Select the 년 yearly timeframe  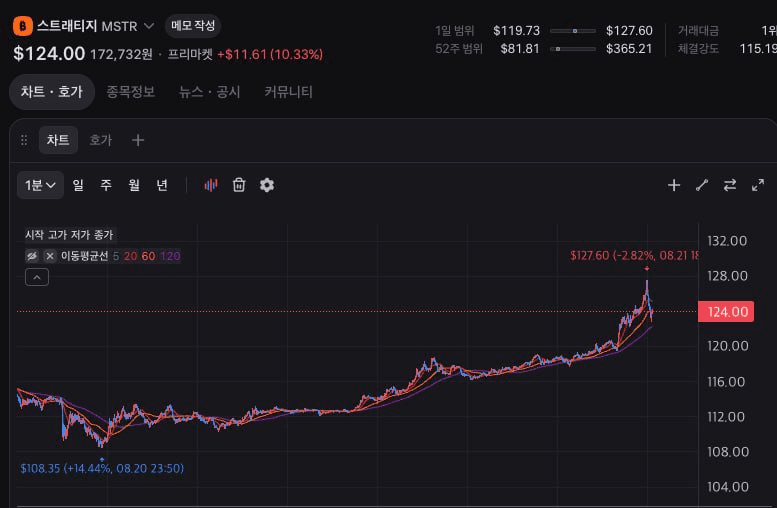[x=162, y=185]
